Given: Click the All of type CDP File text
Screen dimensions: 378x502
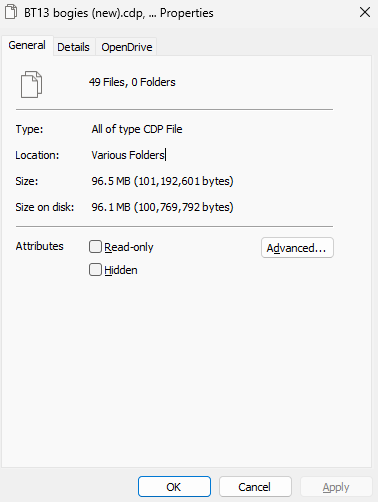Looking at the screenshot, I should (137, 129).
